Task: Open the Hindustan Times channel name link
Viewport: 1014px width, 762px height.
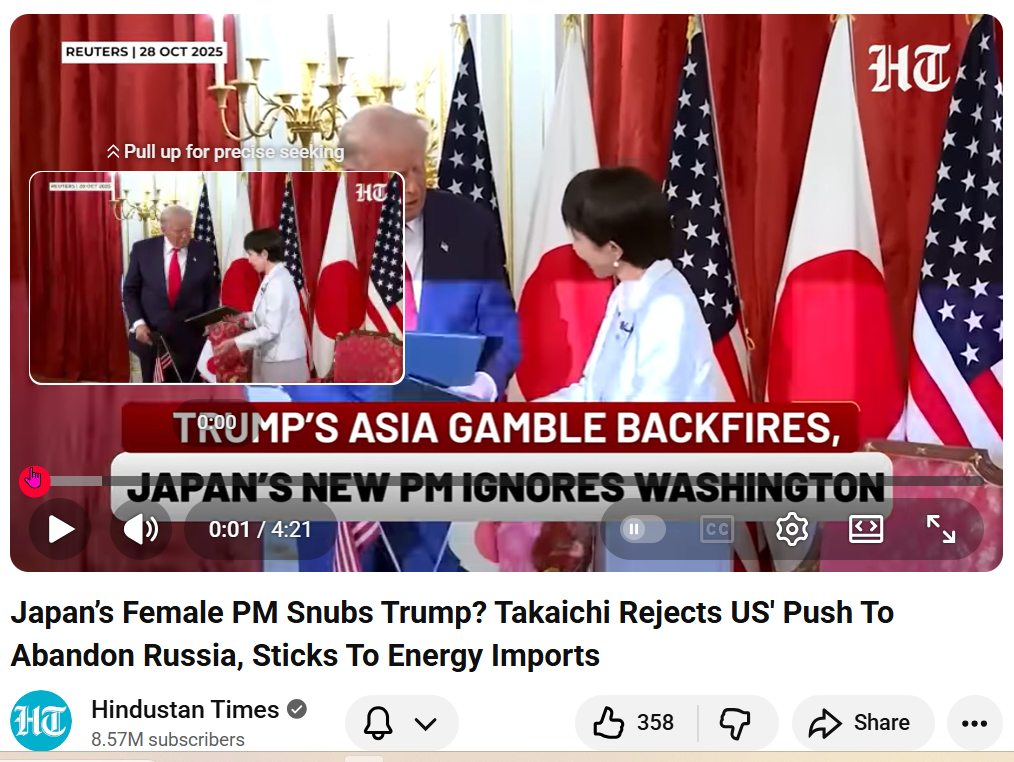Action: tap(185, 710)
